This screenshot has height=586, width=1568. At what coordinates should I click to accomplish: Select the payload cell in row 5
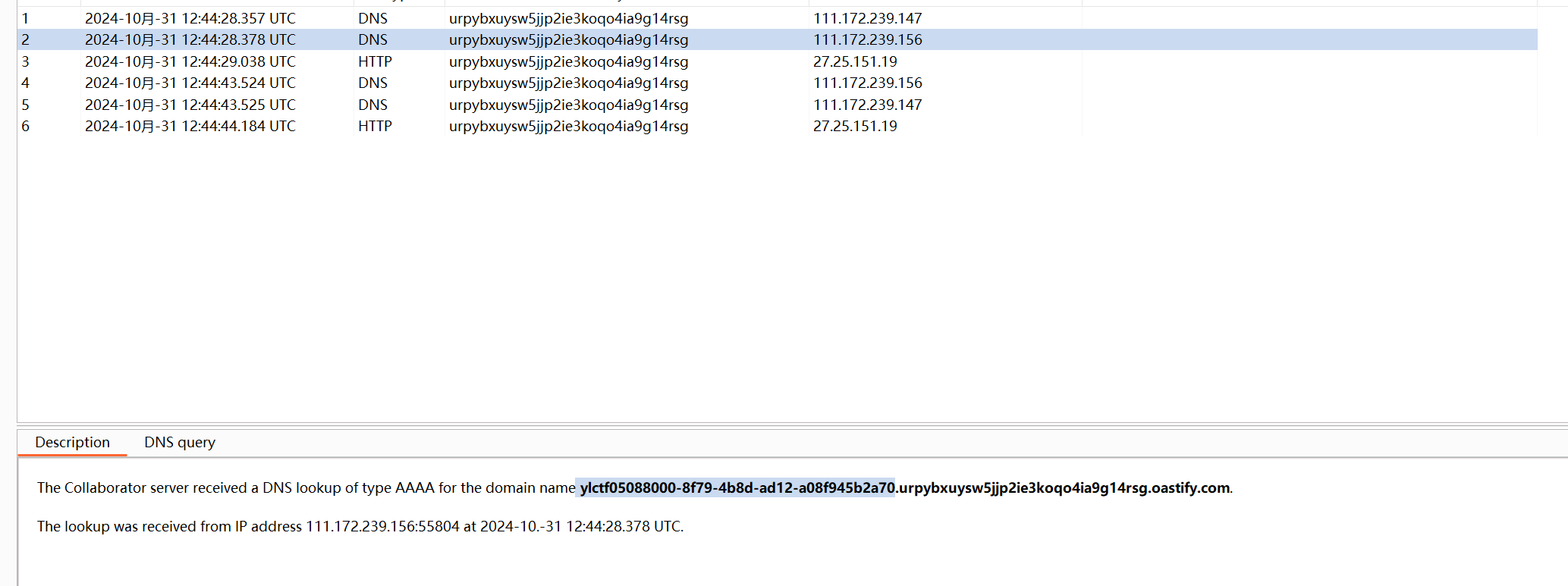pyautogui.click(x=568, y=105)
